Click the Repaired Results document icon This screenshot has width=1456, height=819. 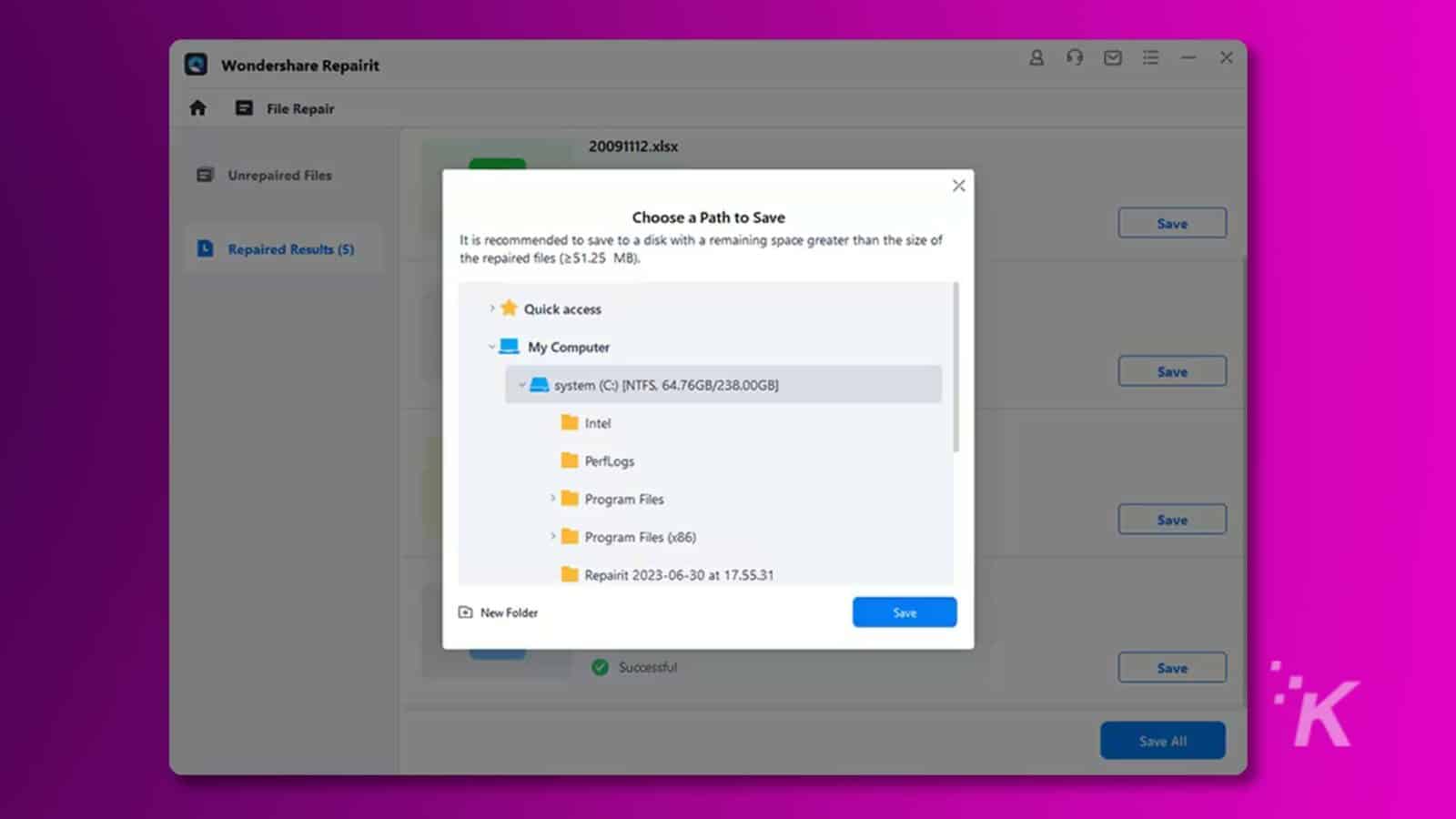tap(206, 248)
